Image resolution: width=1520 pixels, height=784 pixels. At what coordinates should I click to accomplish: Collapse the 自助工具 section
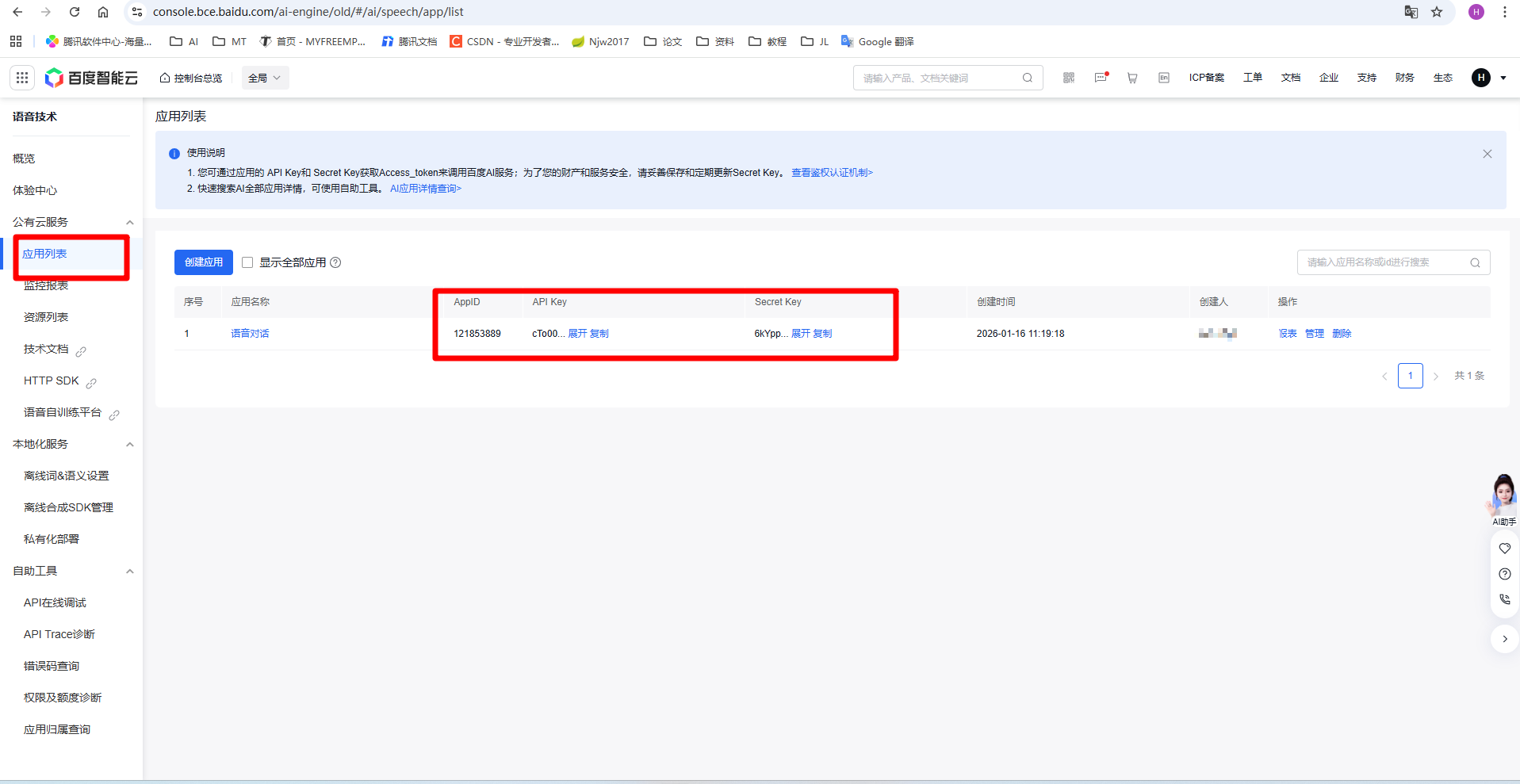[x=130, y=571]
